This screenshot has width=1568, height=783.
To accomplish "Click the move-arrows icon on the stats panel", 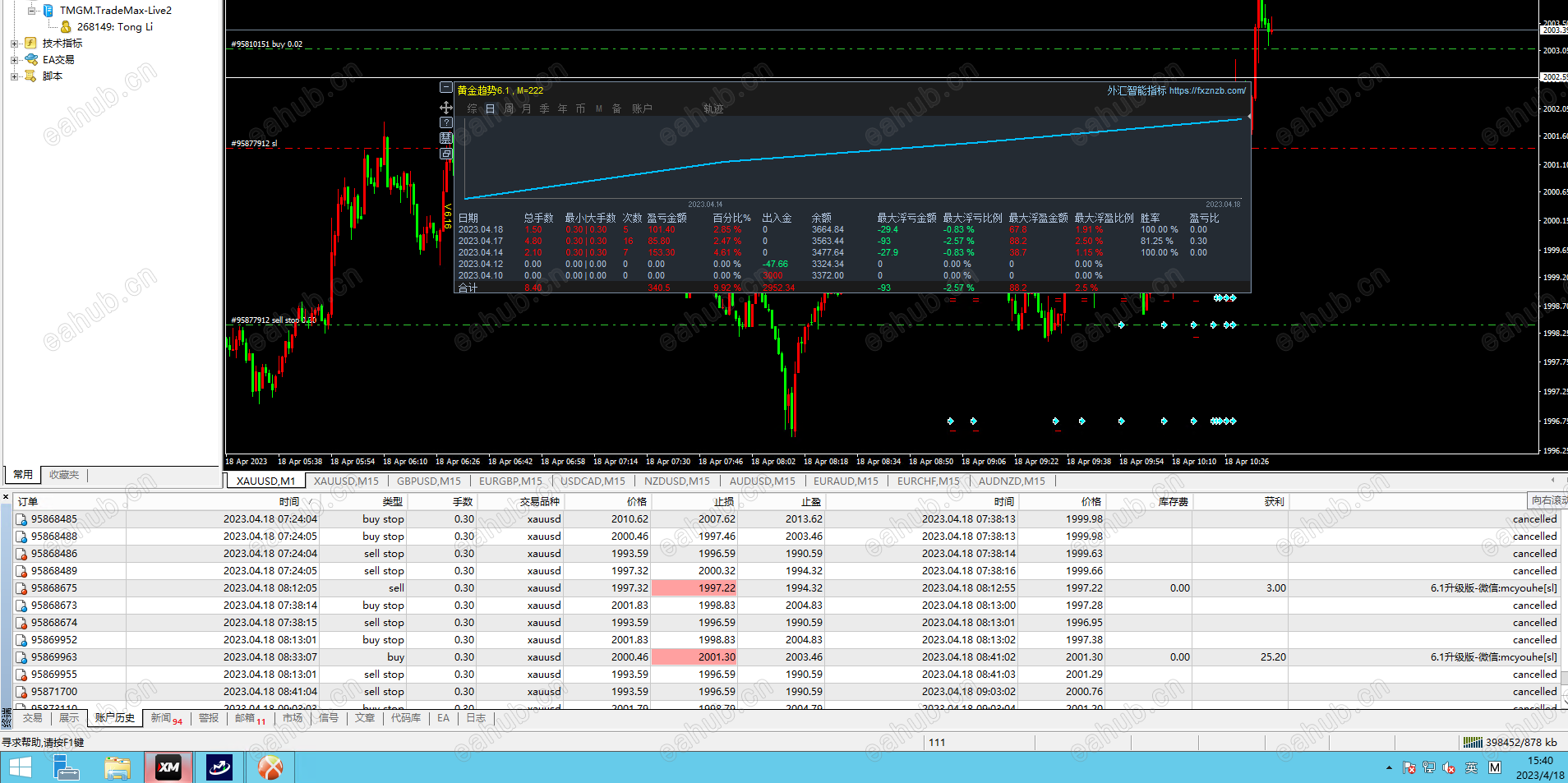I will [x=446, y=108].
